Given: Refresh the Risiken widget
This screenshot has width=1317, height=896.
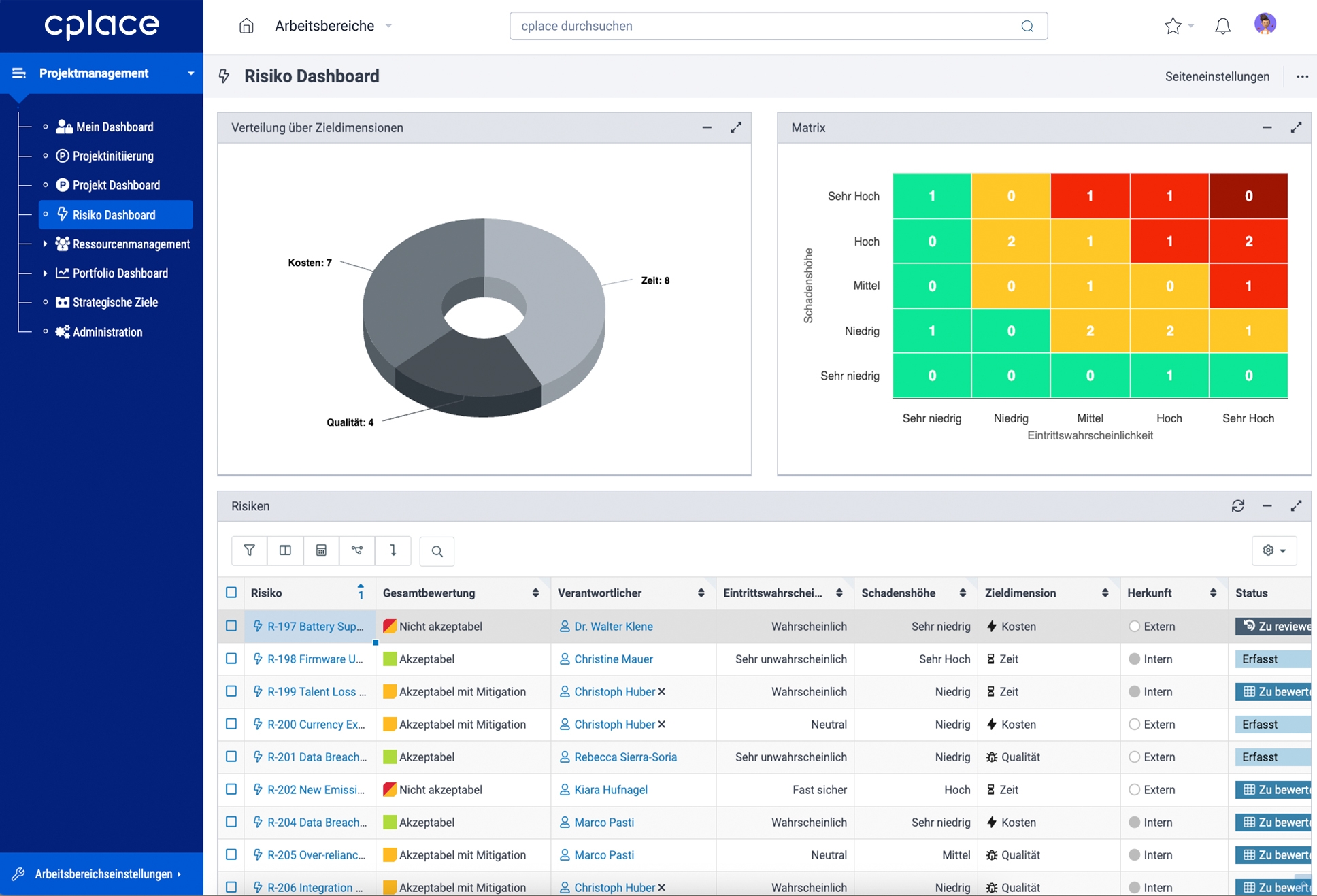Looking at the screenshot, I should tap(1237, 506).
